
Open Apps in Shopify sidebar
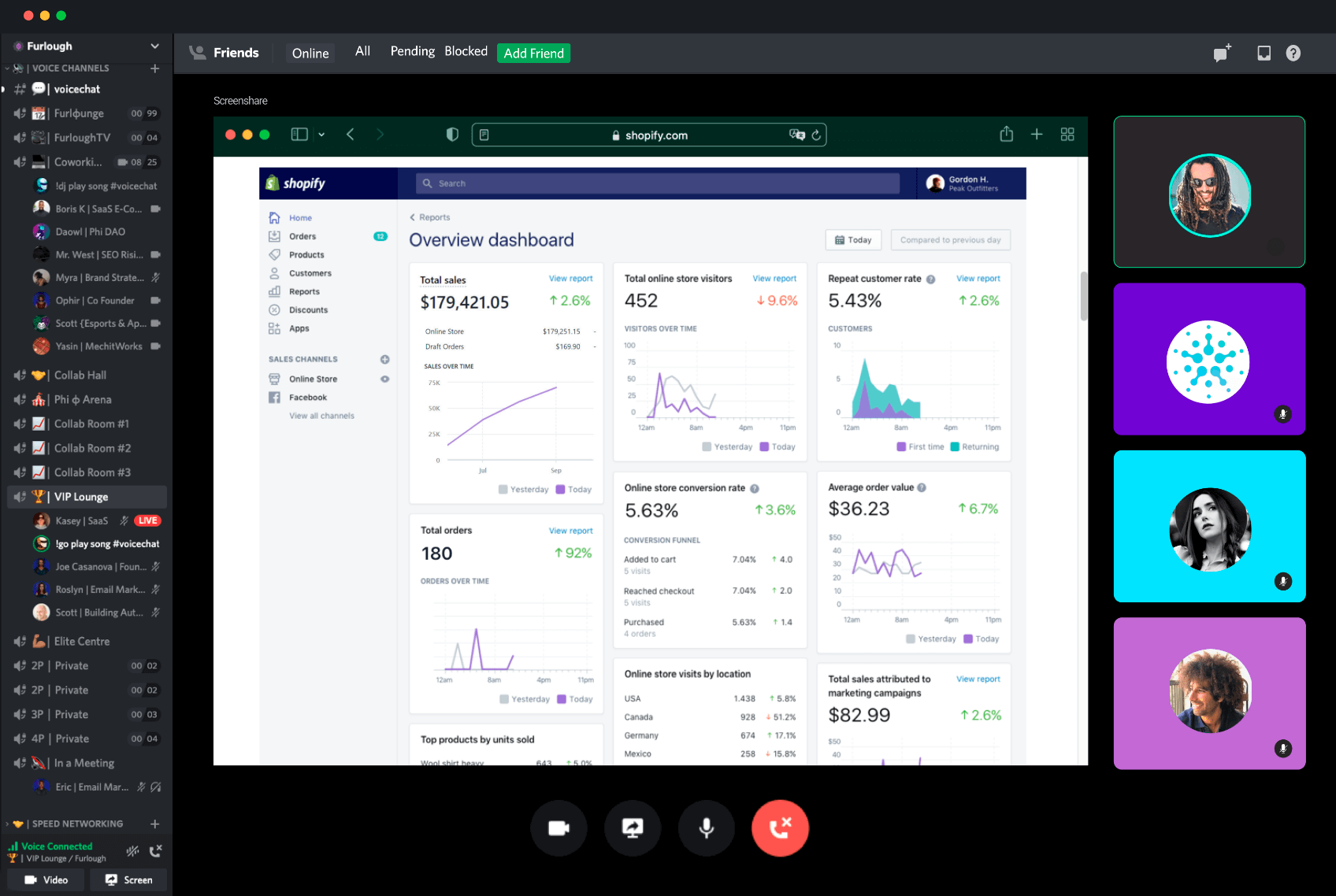click(x=298, y=328)
